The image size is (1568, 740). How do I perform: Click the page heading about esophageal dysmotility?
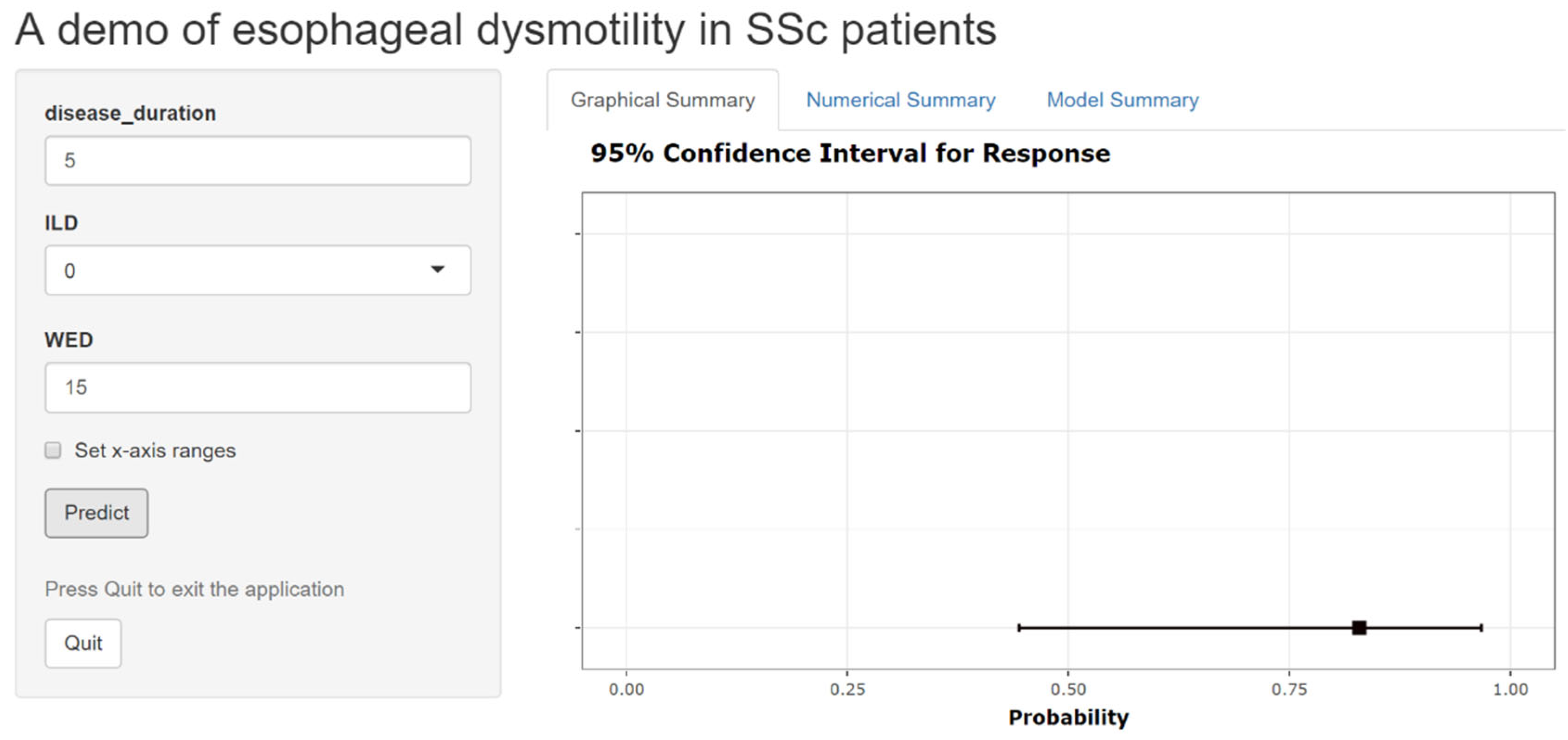pos(505,29)
